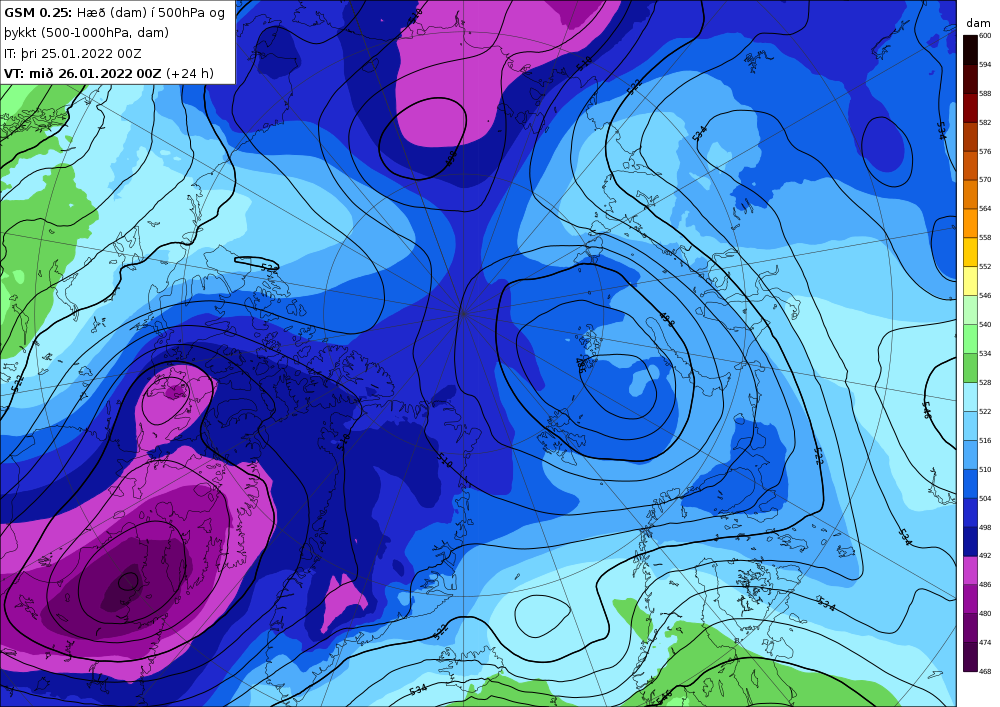
Task: Click the 504 label on the color bar
Action: coord(985,499)
